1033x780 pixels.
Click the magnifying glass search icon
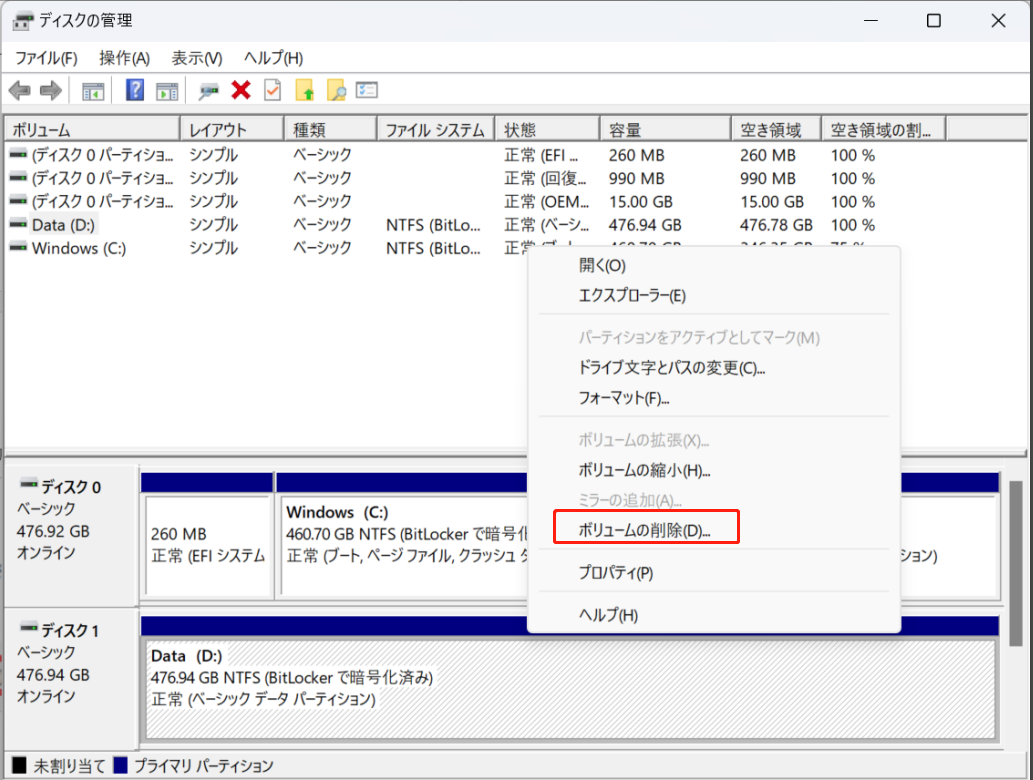(x=336, y=91)
